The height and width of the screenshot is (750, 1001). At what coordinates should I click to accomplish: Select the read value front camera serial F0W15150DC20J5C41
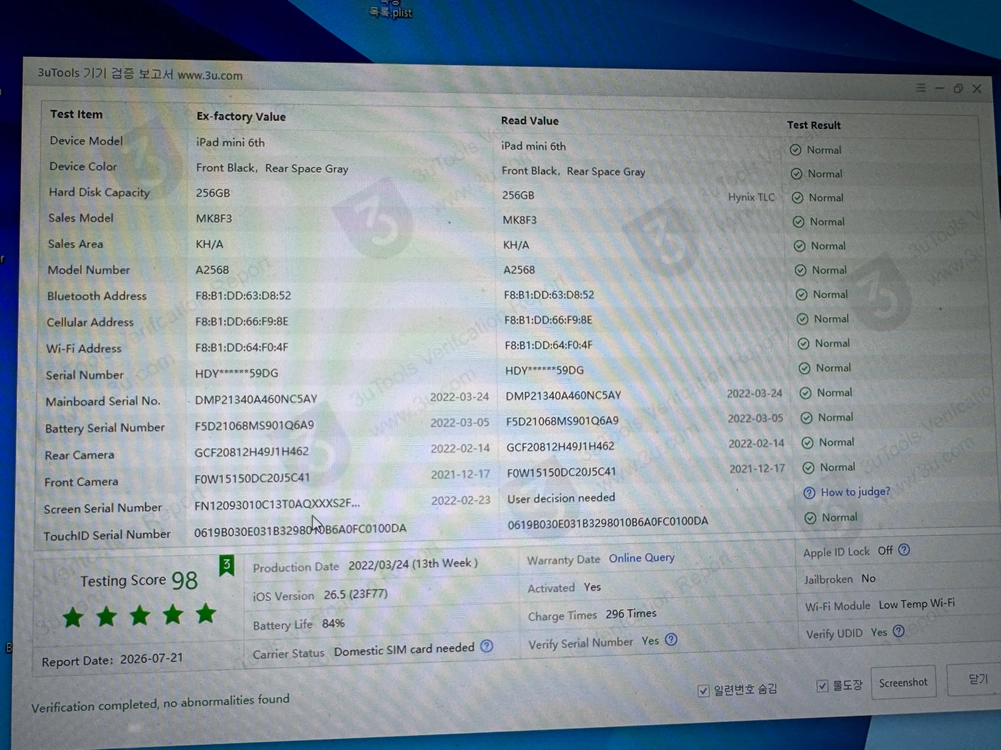point(561,472)
